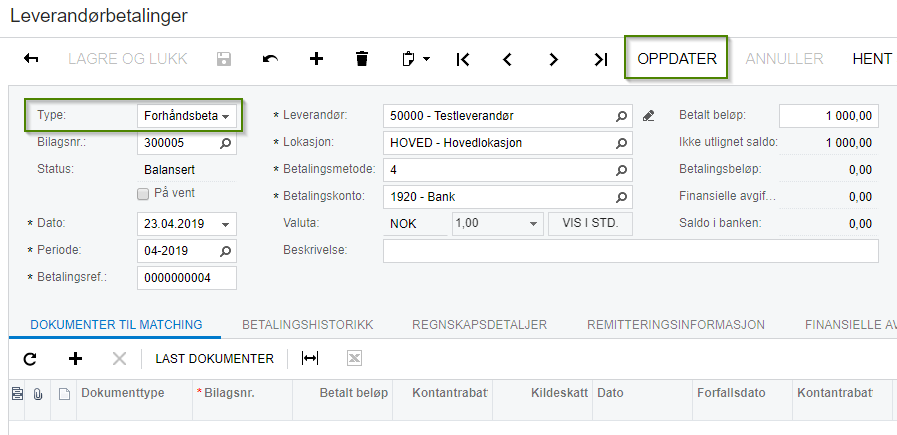Click the grid delete row X icon
Viewport: 897px width, 435px height.
119,359
